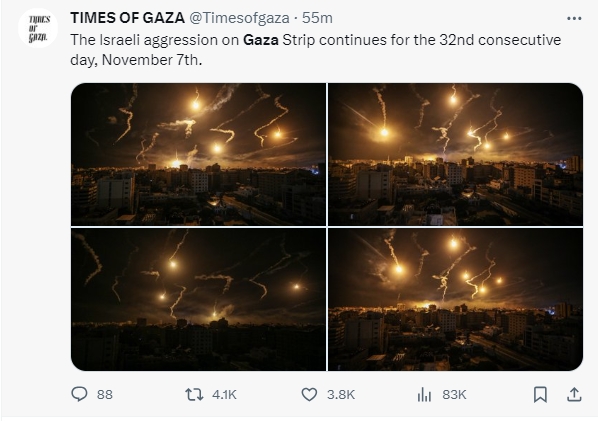
Task: Open the bottom-right flare photo
Action: 455,299
